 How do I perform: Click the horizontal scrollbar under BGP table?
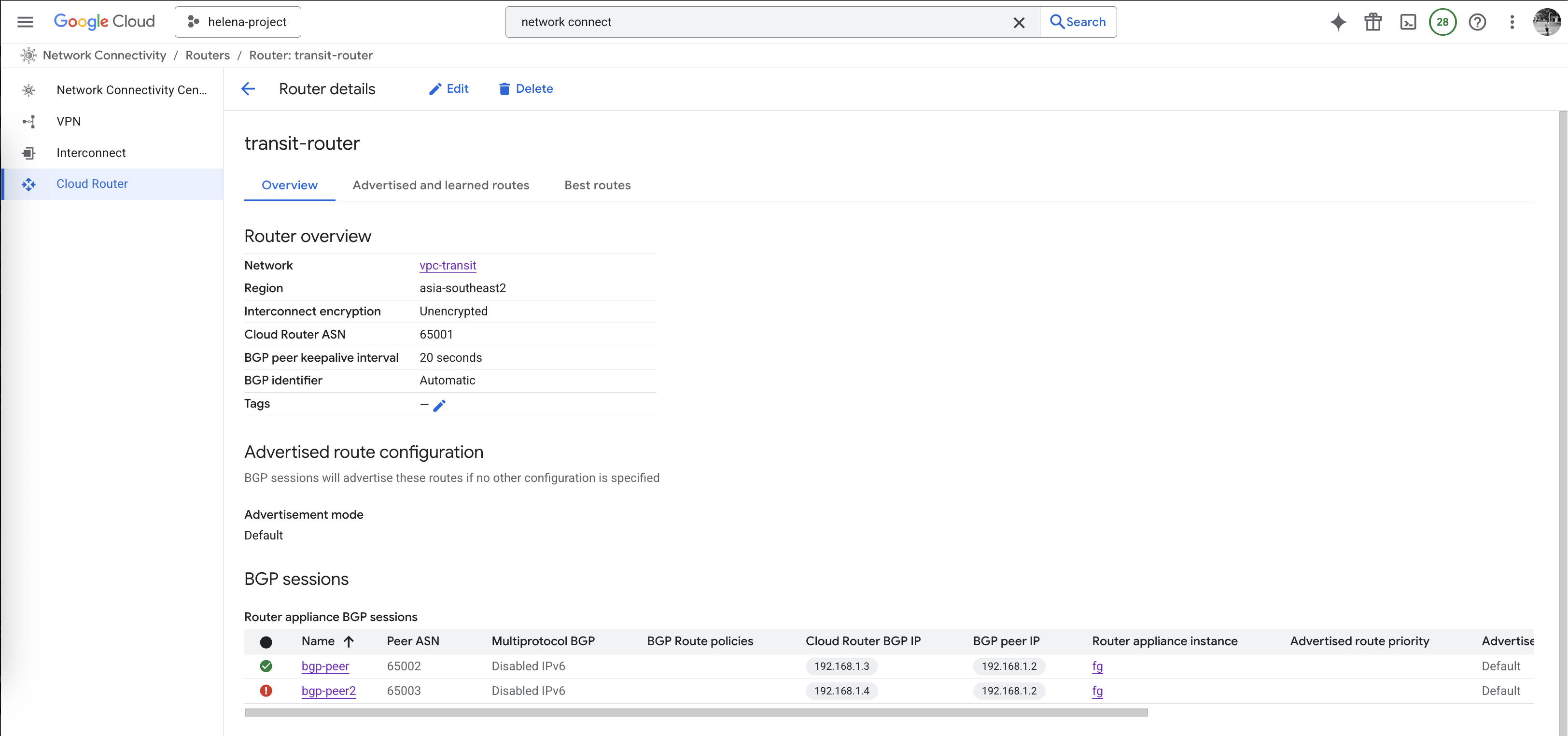695,712
